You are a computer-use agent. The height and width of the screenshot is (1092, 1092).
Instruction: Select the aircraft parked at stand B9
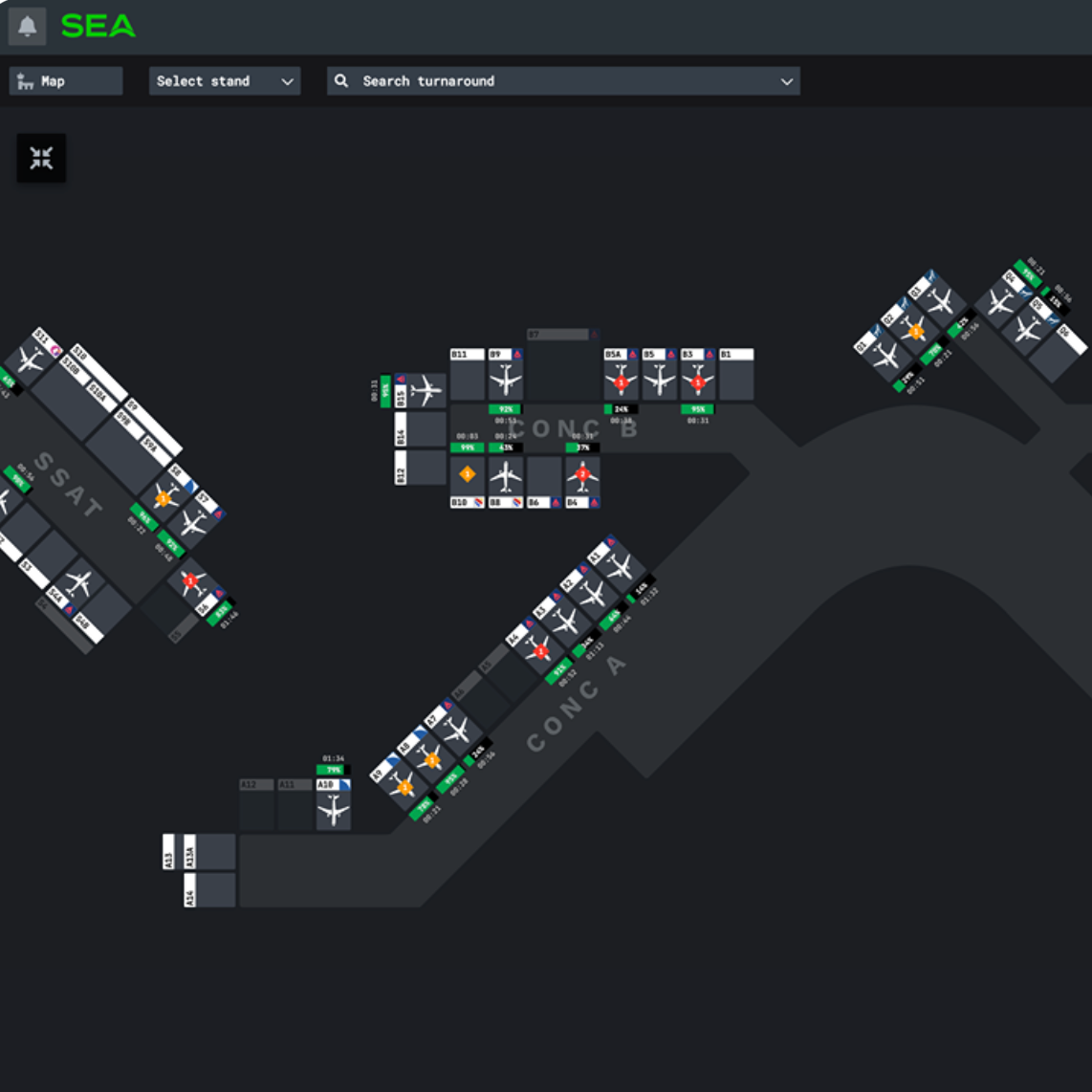(506, 381)
